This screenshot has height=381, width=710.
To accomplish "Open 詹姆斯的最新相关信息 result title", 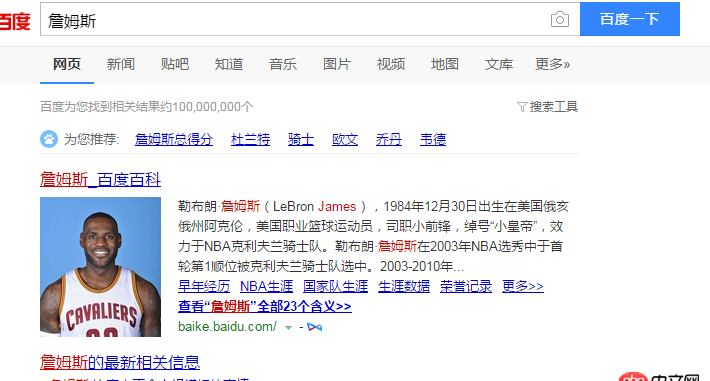I will point(120,362).
